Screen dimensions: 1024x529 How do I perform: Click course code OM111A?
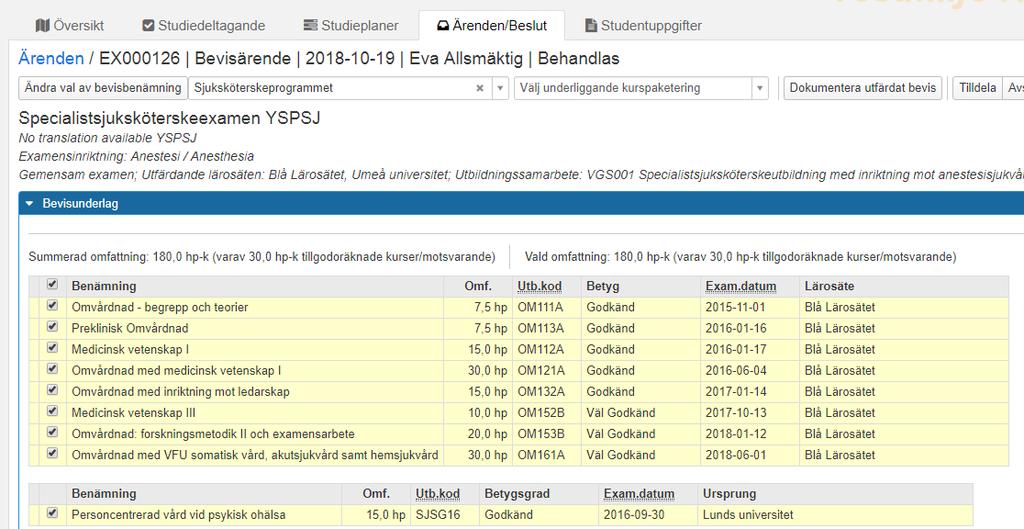(540, 307)
